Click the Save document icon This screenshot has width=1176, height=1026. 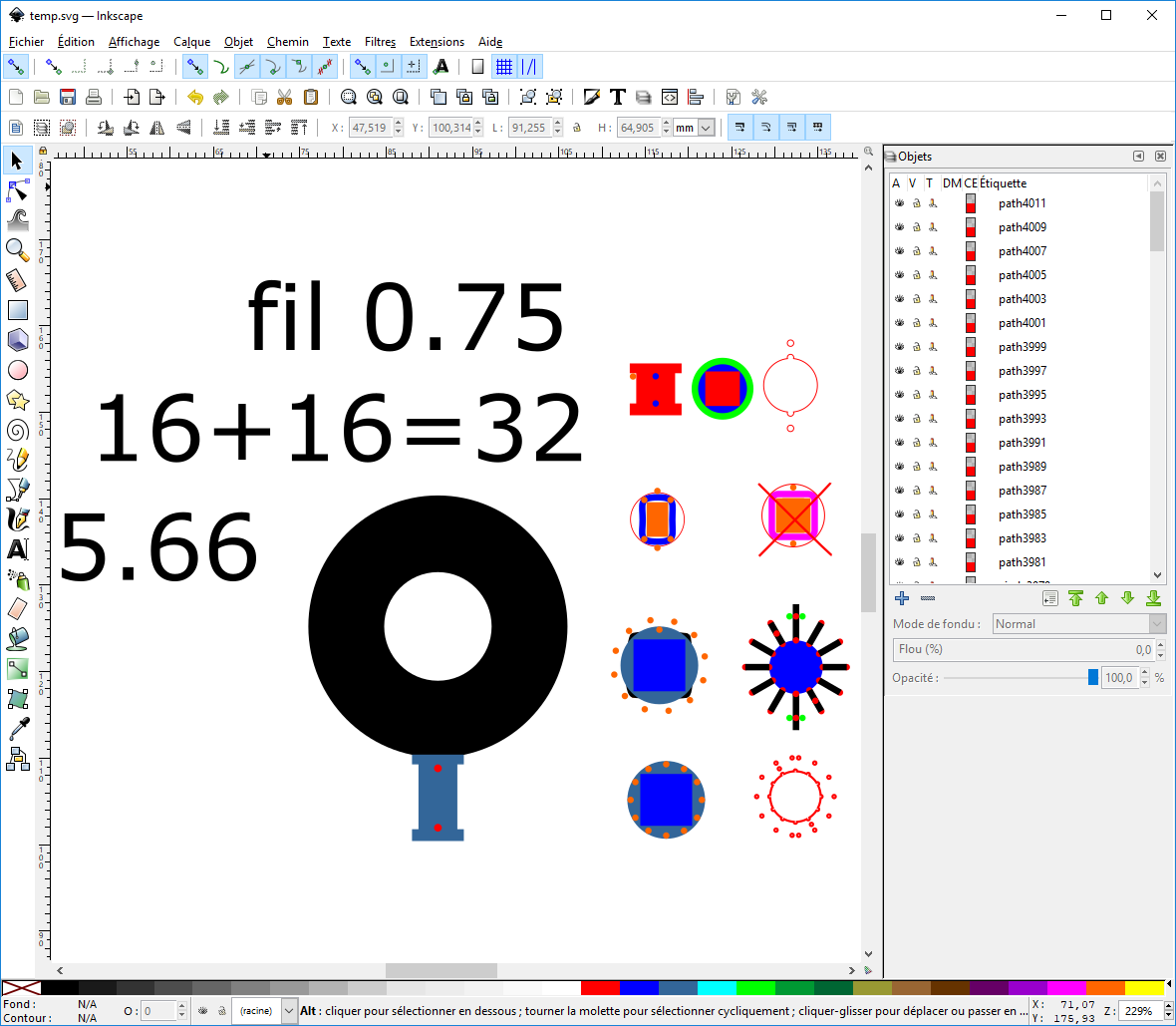(68, 97)
